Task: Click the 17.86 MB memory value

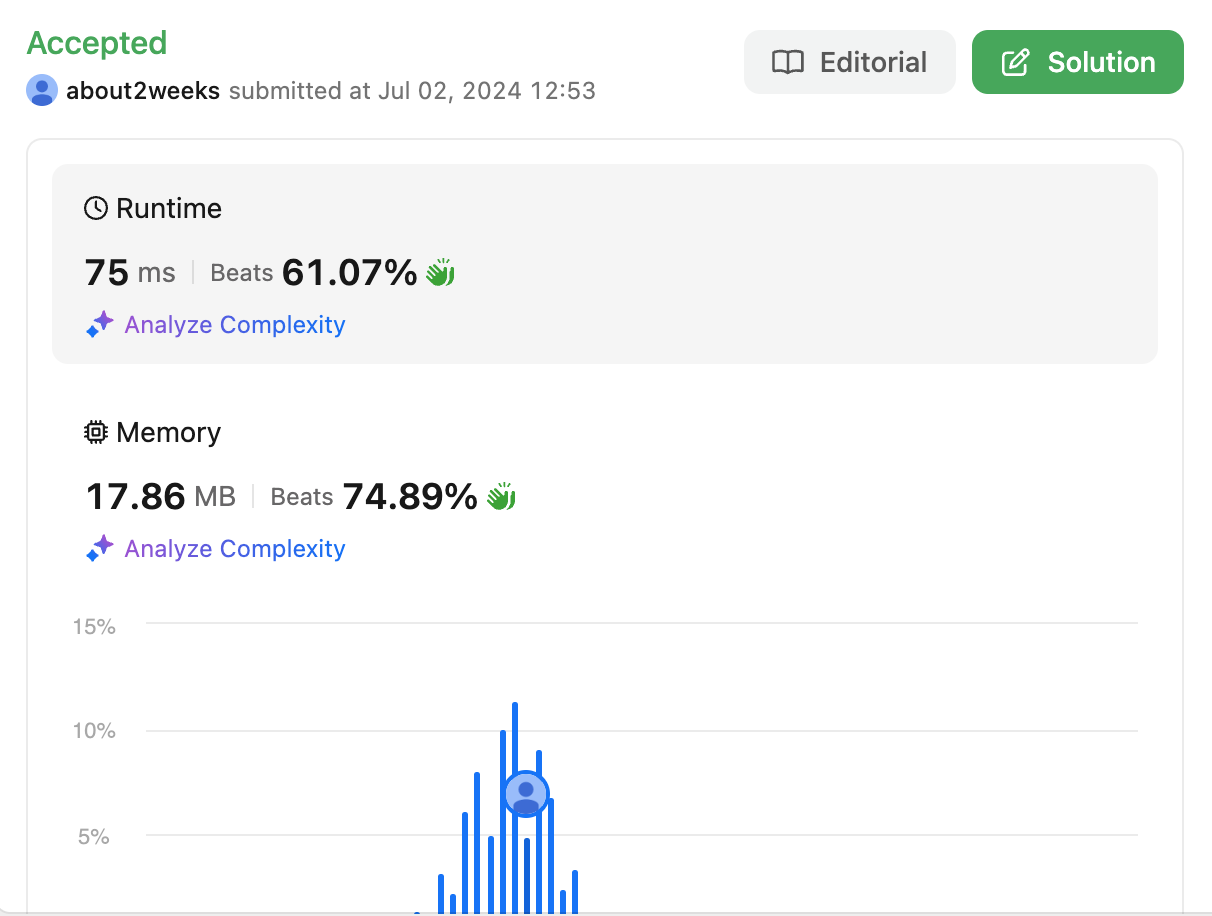Action: pyautogui.click(x=161, y=496)
